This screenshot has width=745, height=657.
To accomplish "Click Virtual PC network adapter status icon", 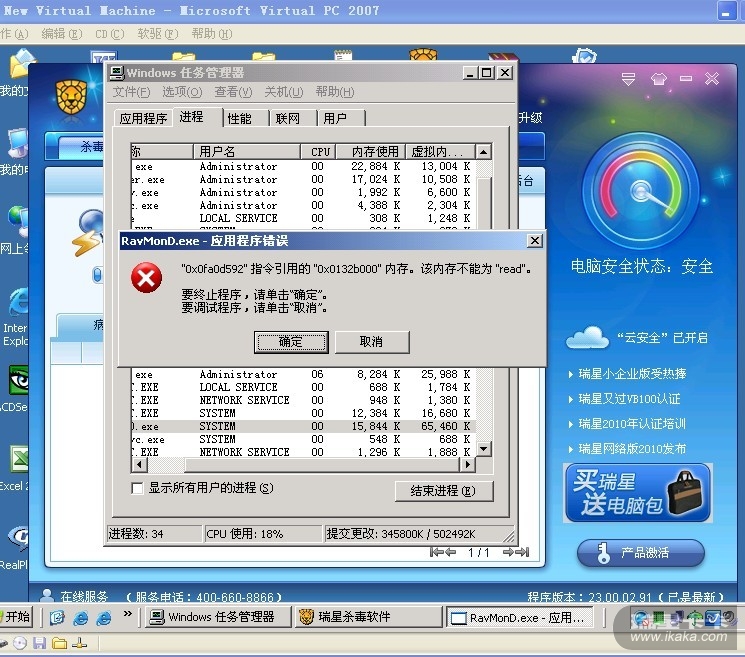I will (79, 643).
